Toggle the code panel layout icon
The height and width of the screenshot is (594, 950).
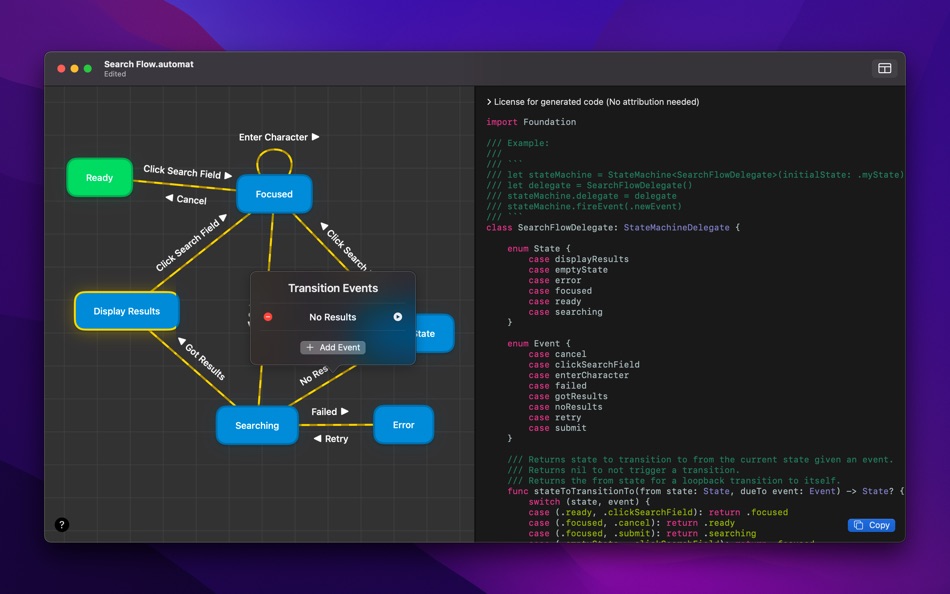point(885,68)
